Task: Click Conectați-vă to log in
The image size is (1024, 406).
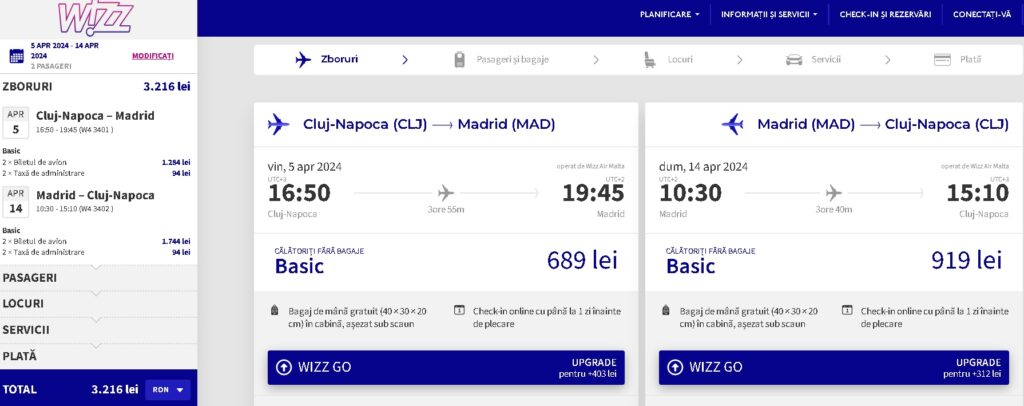Action: point(982,14)
